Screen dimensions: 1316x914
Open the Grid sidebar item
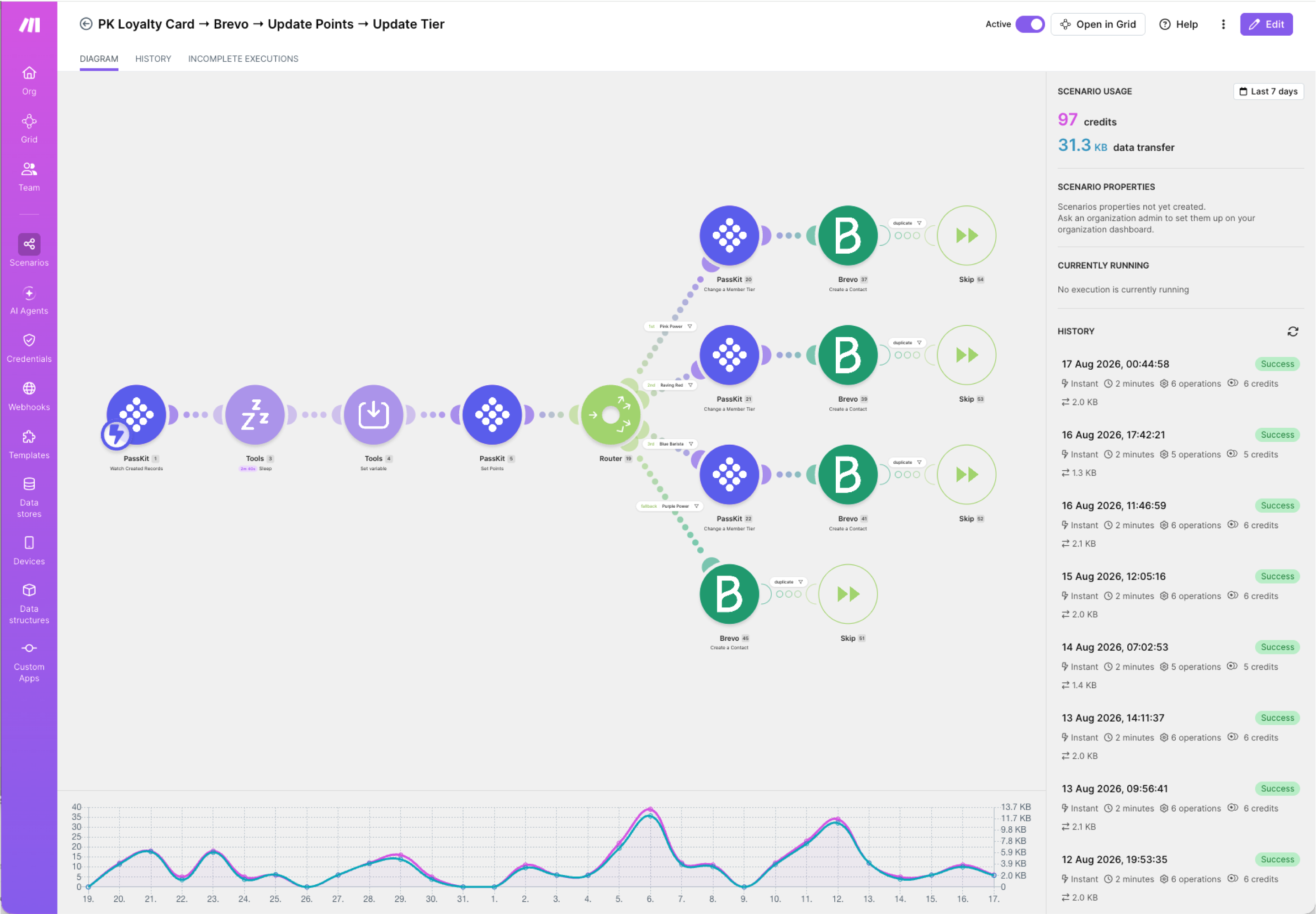(29, 129)
